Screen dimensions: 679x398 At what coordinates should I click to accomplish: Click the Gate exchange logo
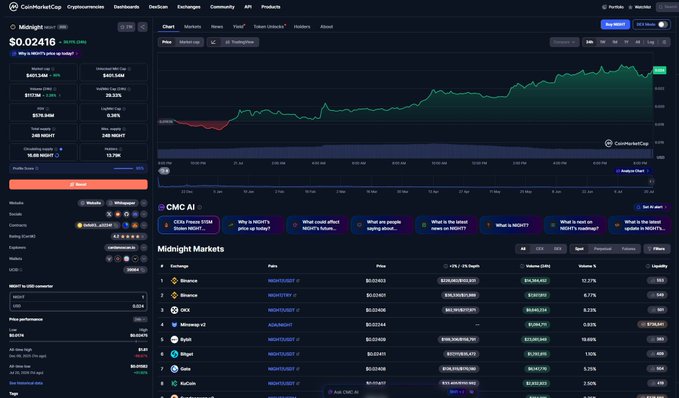click(x=174, y=369)
